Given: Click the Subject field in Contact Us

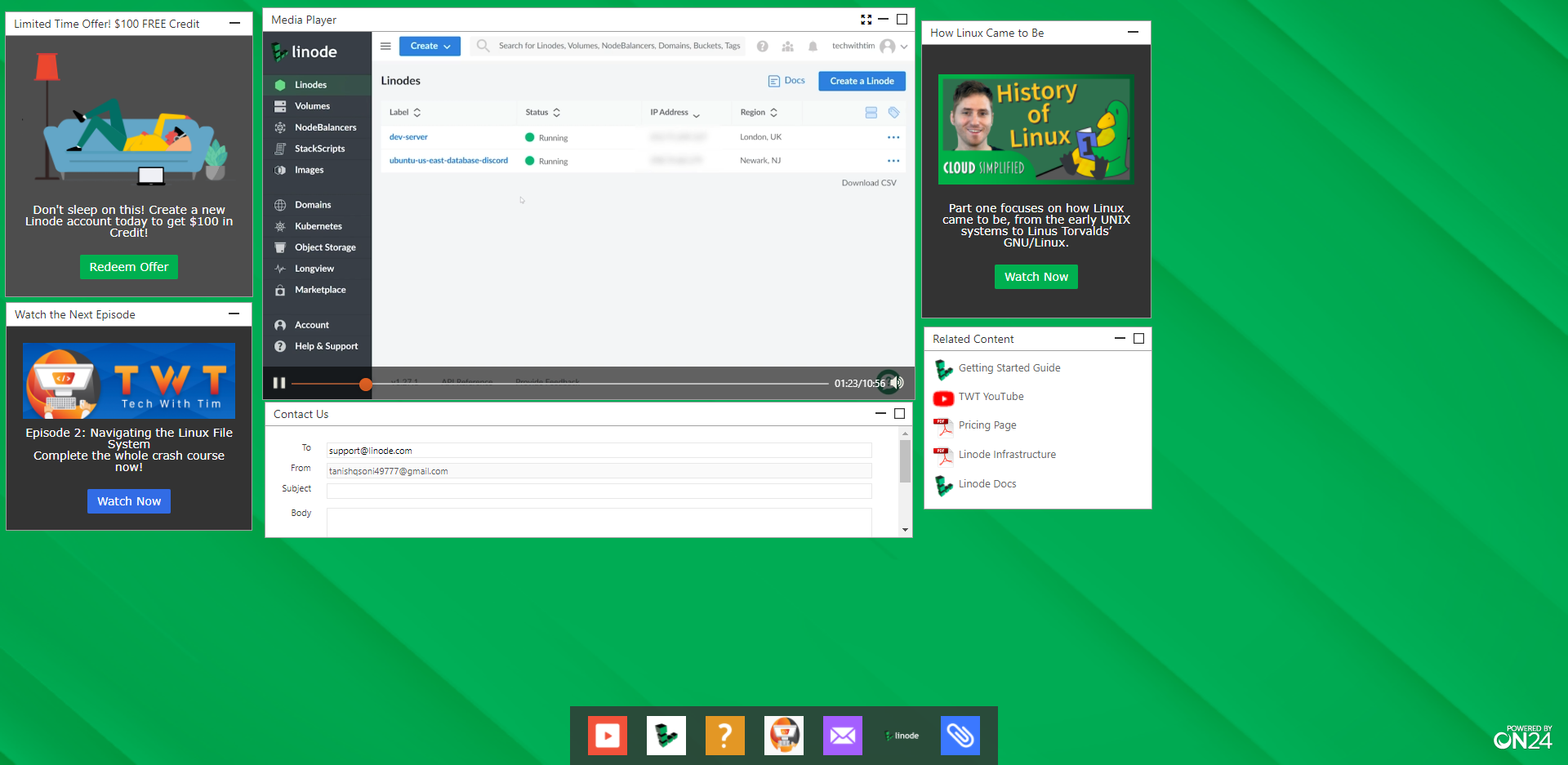Looking at the screenshot, I should coord(599,491).
